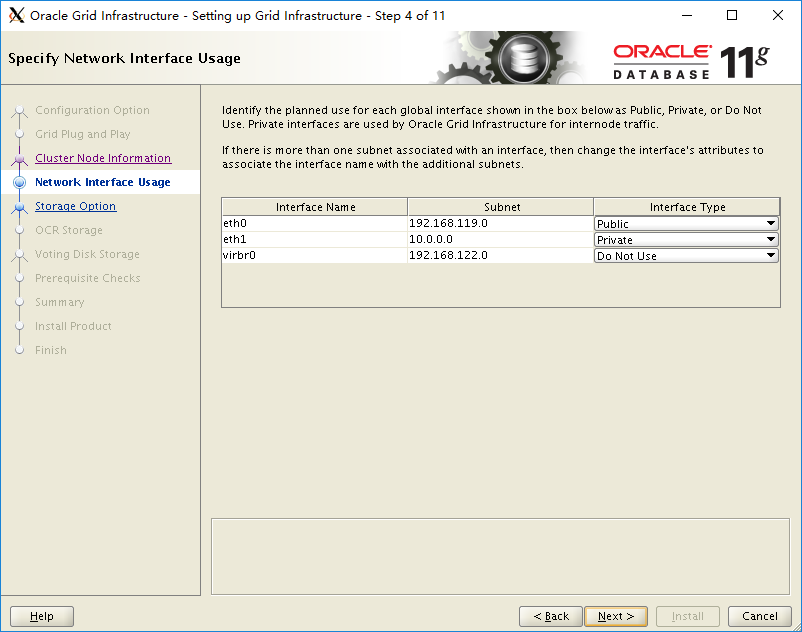This screenshot has width=802, height=632.
Task: Click the empty message area at bottom
Action: pos(500,557)
